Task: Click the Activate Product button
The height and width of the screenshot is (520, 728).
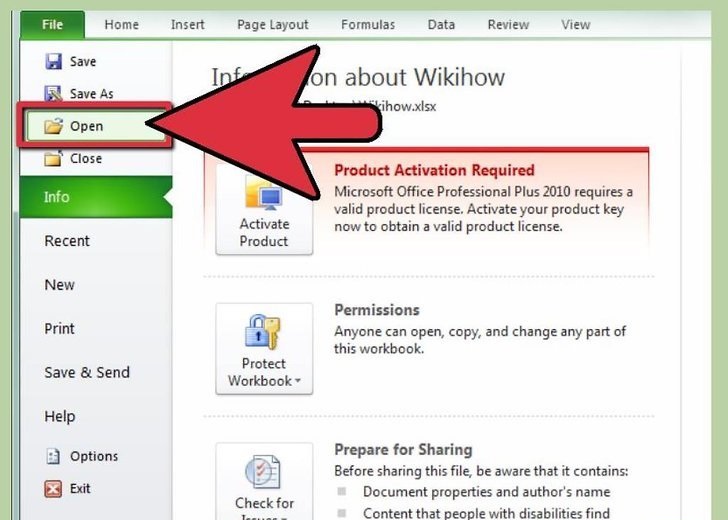Action: click(x=264, y=209)
